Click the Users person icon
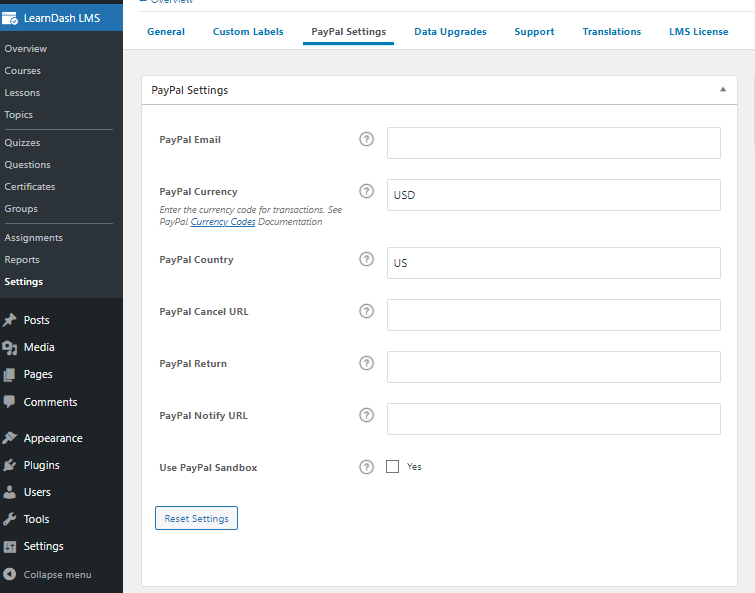The height and width of the screenshot is (593, 755). 10,492
